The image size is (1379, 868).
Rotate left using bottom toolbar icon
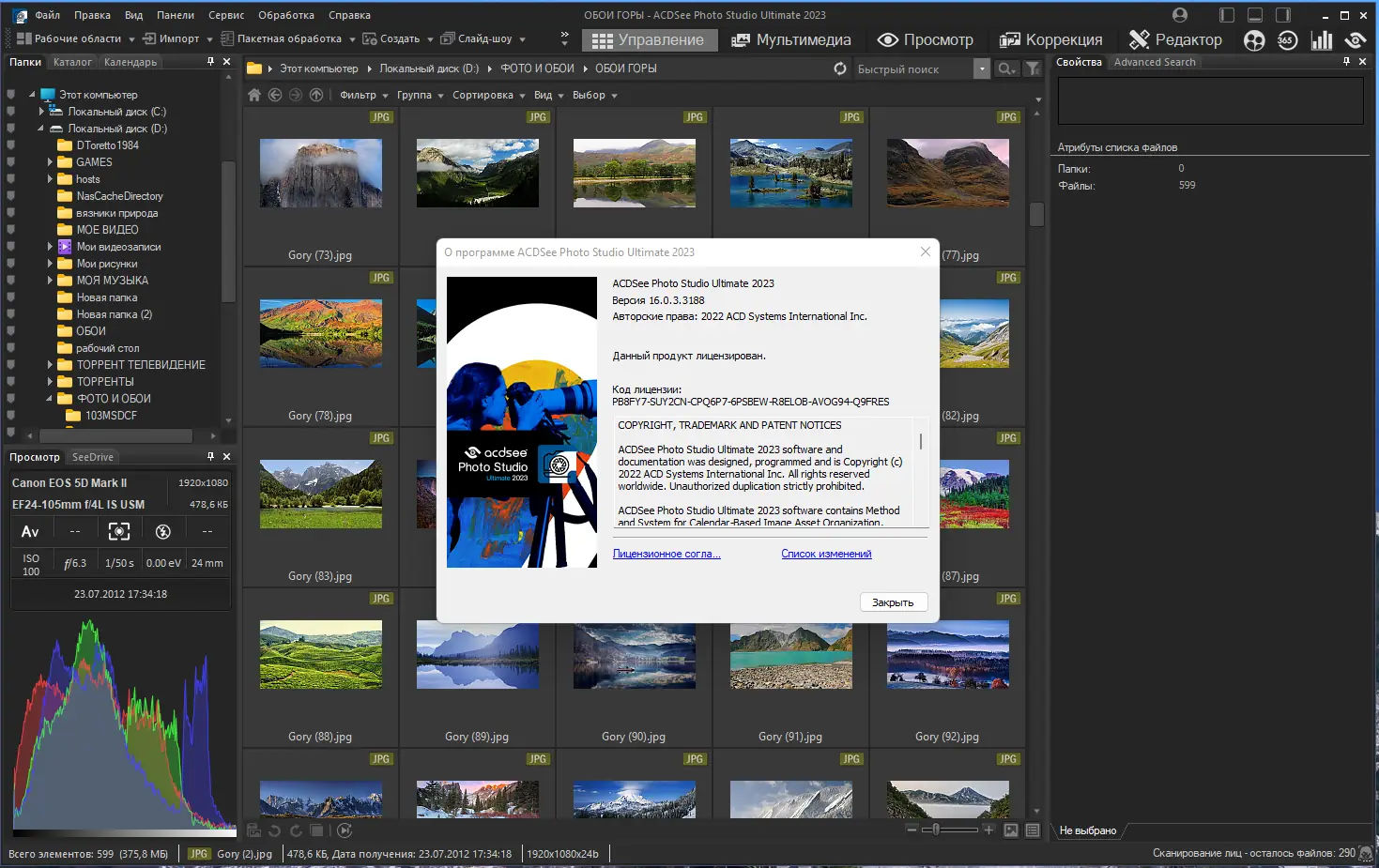(275, 830)
